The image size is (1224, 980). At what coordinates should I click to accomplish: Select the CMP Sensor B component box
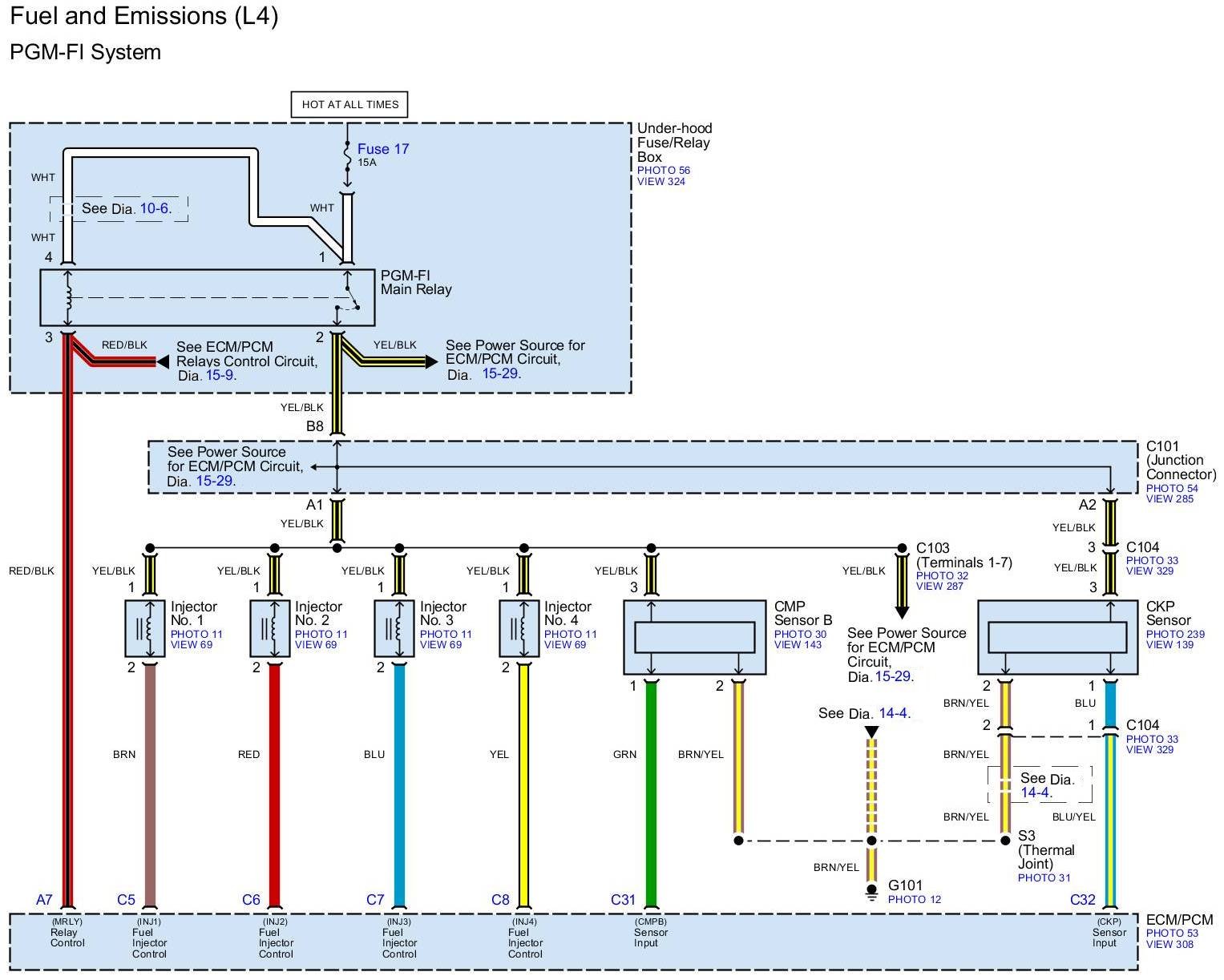tap(694, 637)
